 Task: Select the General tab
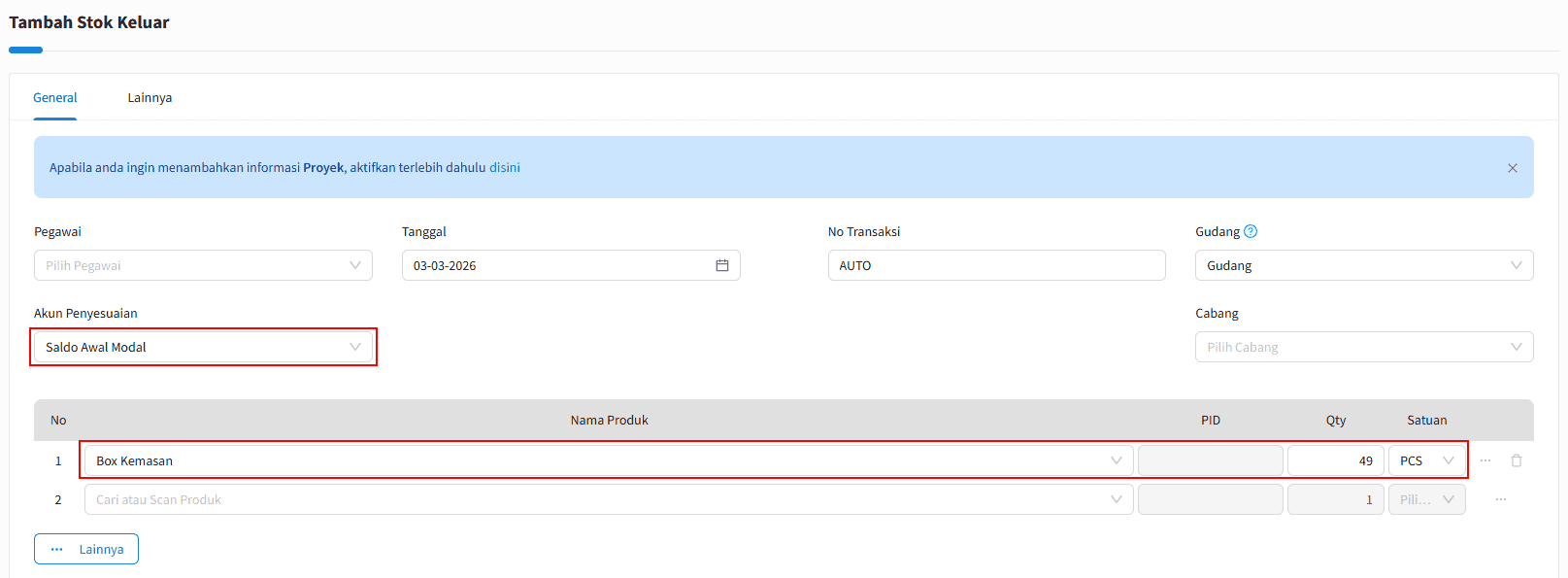click(x=55, y=98)
